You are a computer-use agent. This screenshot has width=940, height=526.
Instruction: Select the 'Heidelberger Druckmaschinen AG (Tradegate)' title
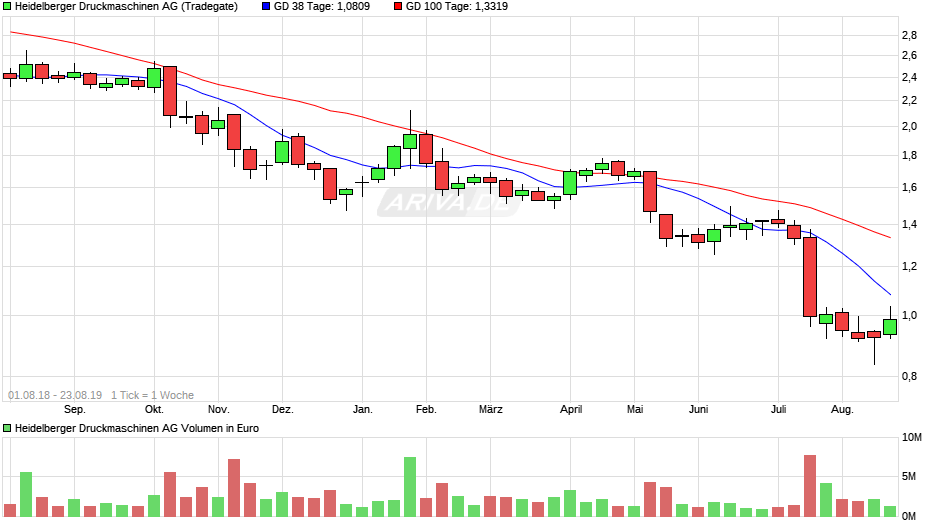coord(126,7)
